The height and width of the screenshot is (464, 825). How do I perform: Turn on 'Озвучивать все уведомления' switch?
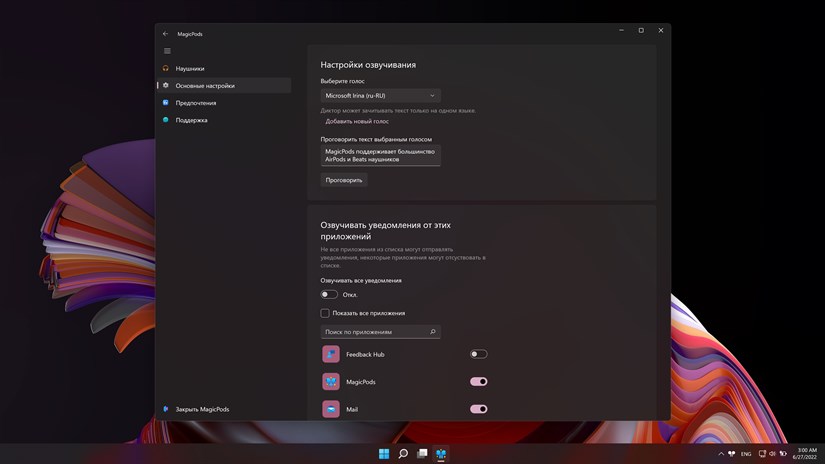[329, 295]
